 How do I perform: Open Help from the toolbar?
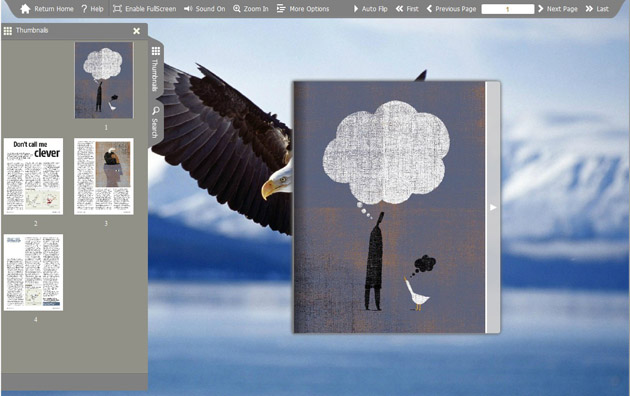(x=92, y=9)
